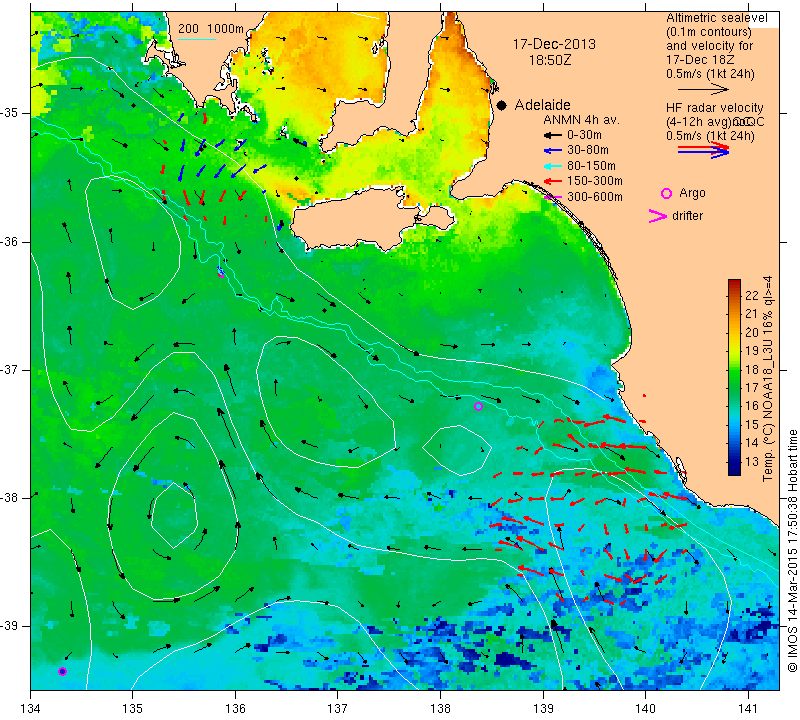Click the 'HF radar velocity' heading

tap(715, 108)
